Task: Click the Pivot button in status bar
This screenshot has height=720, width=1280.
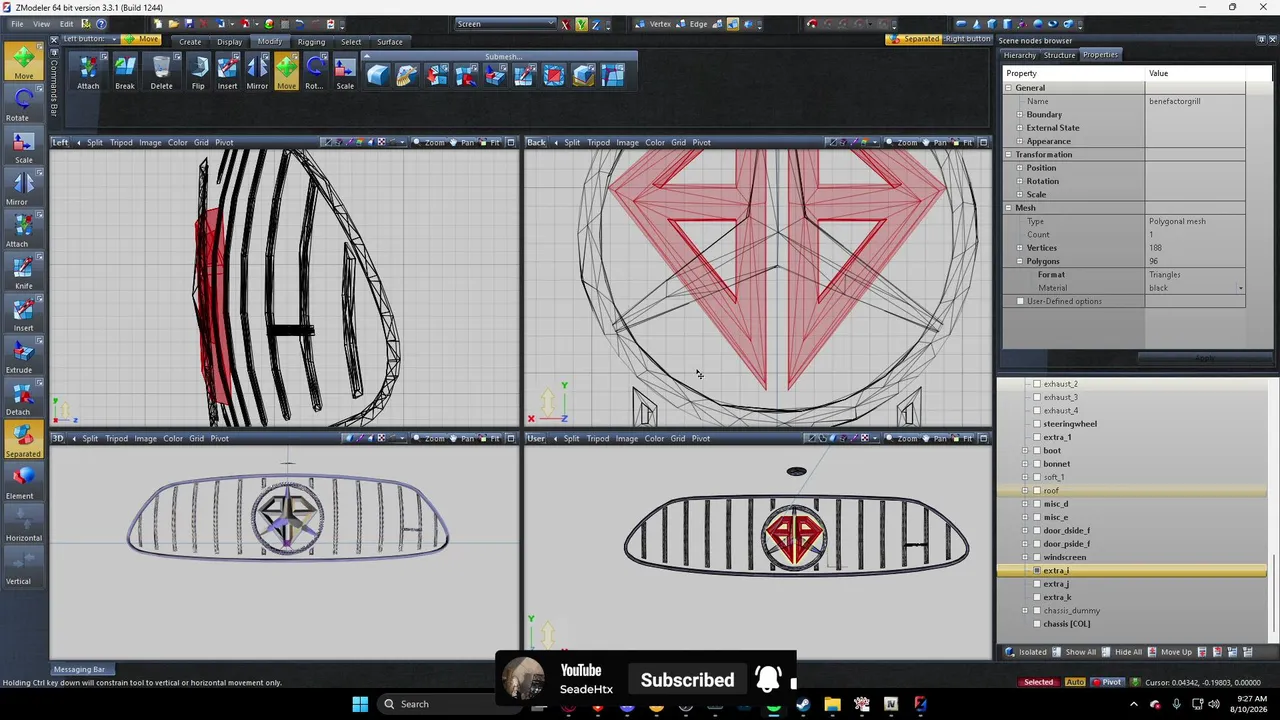Action: (1106, 682)
